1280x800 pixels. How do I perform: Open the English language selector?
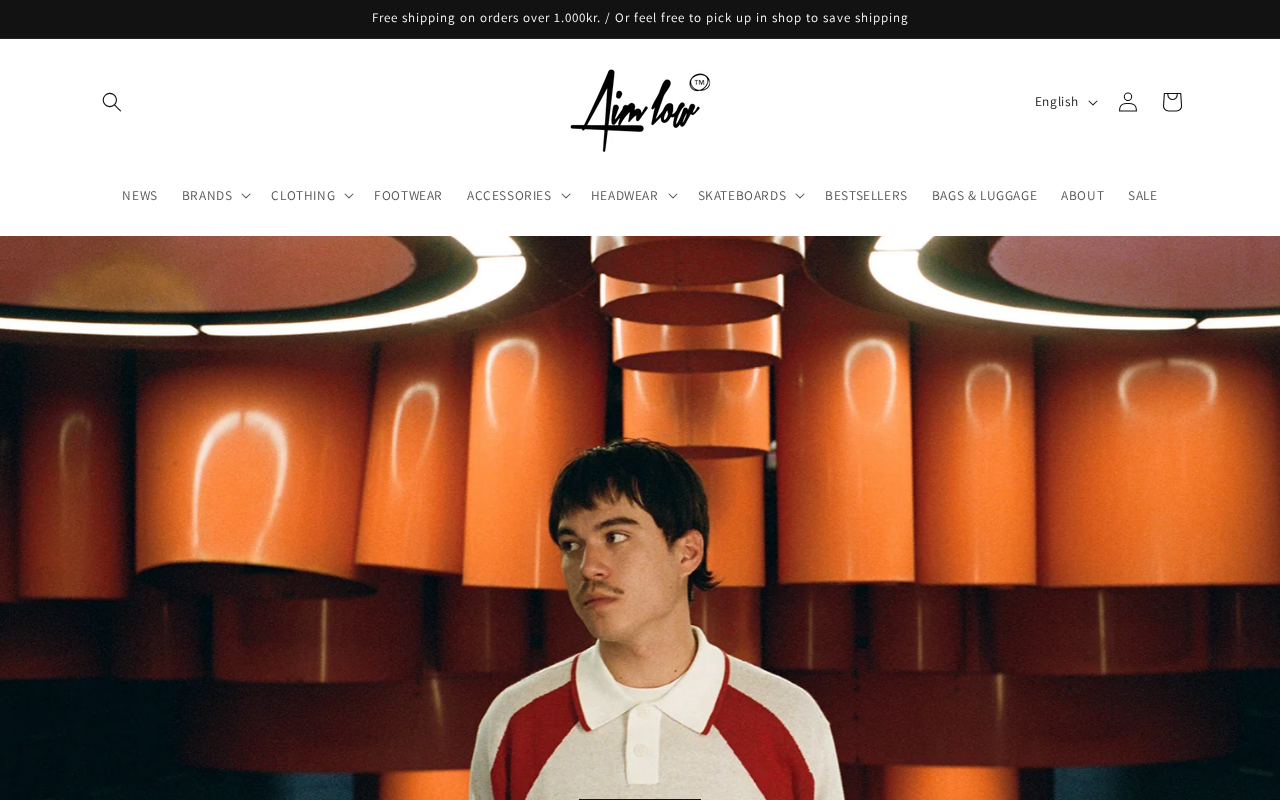click(x=1066, y=102)
